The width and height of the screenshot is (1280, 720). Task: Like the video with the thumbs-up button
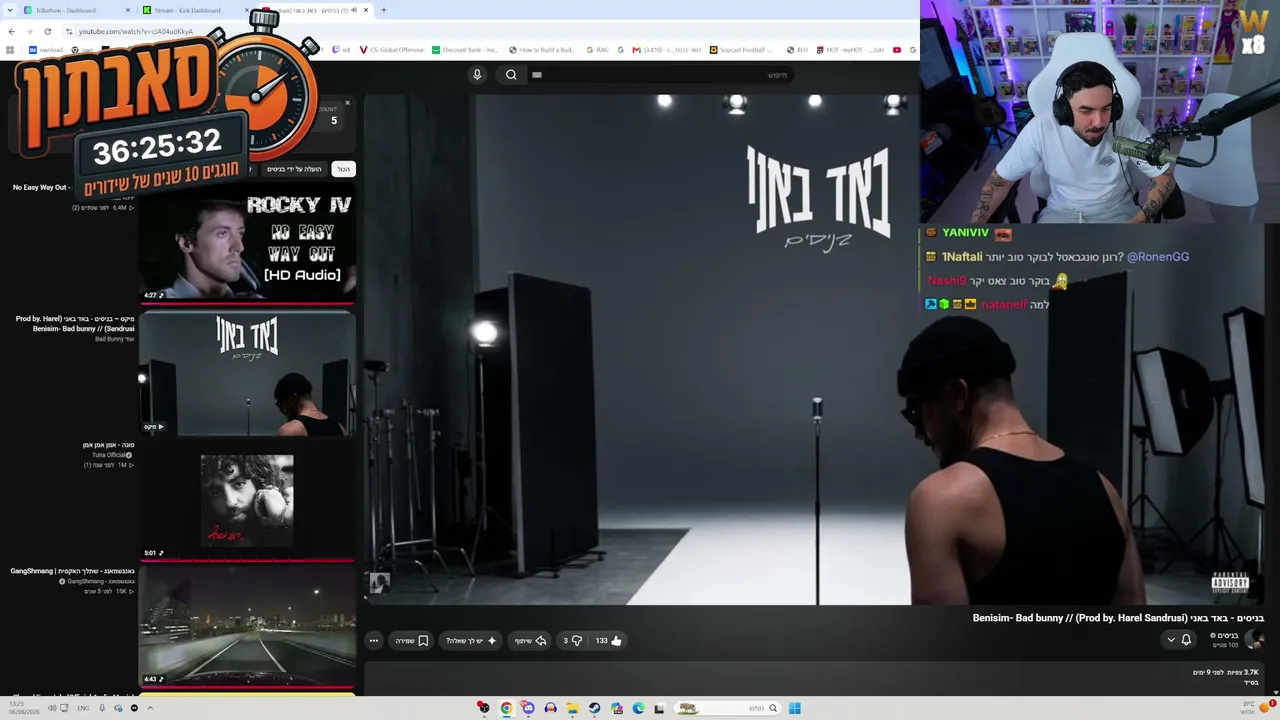(x=608, y=641)
